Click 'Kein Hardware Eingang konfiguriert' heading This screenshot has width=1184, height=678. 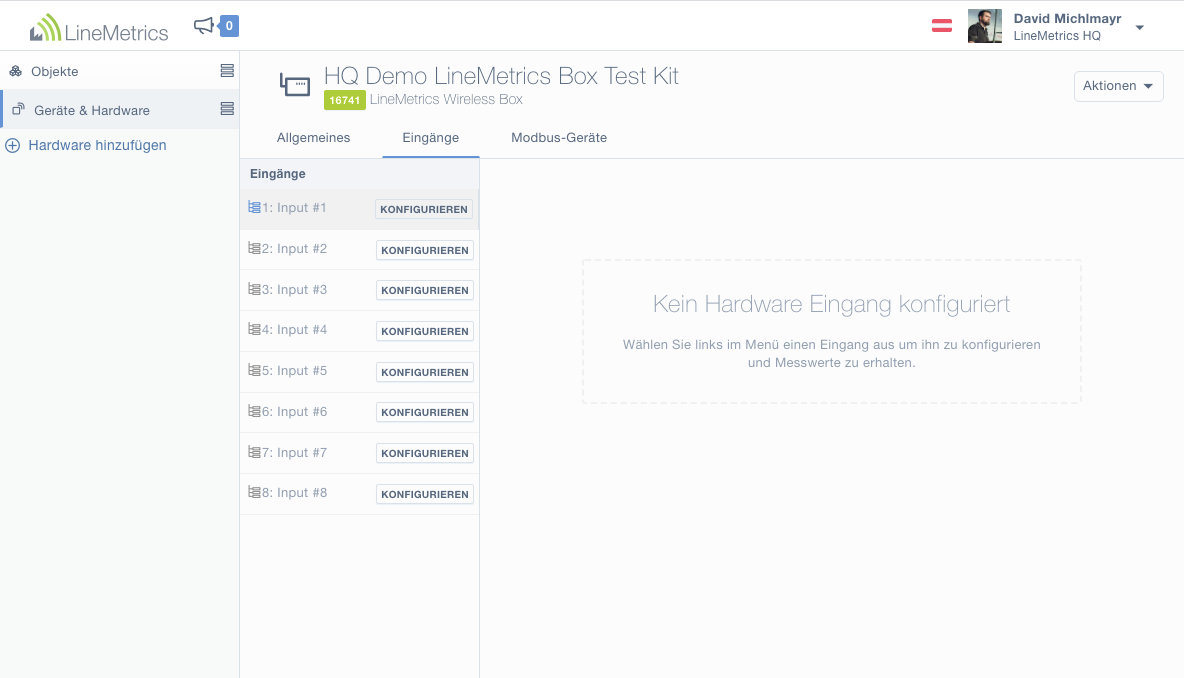pos(831,304)
